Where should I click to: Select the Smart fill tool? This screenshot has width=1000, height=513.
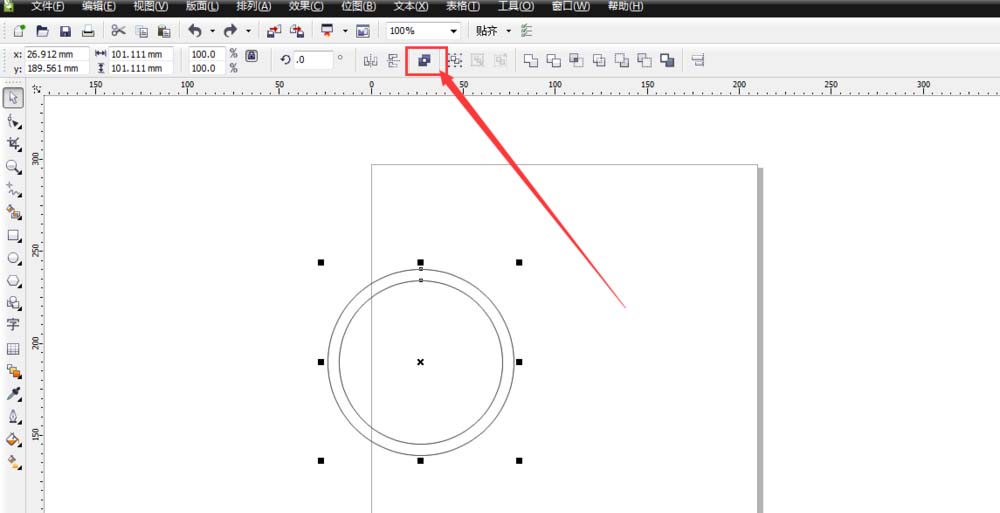click(14, 212)
